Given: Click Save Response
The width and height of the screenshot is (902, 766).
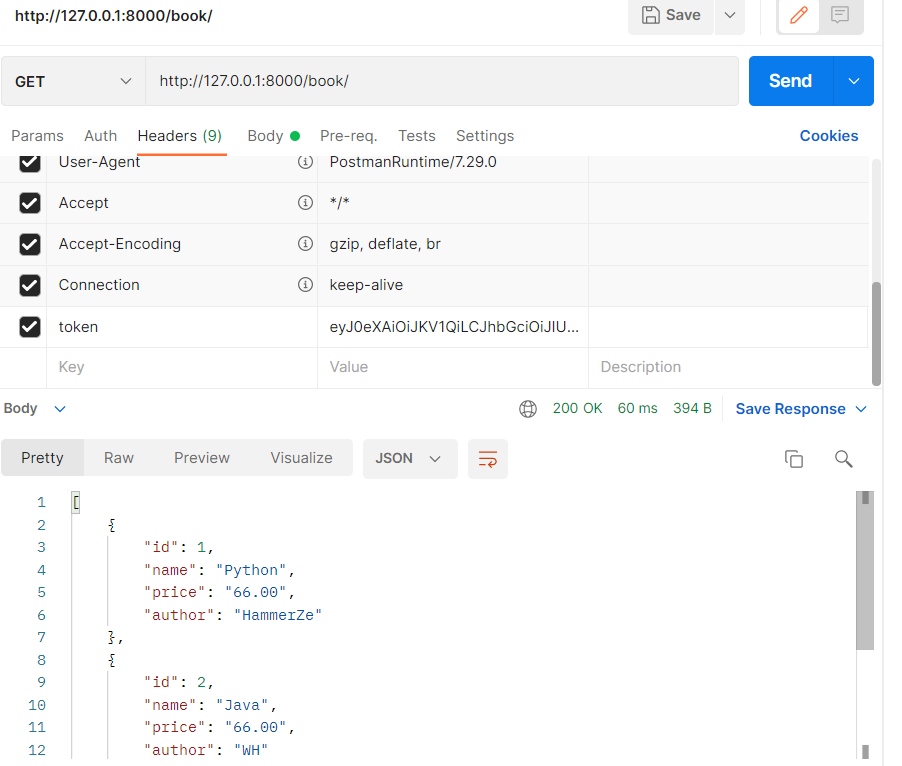Looking at the screenshot, I should click(x=790, y=409).
